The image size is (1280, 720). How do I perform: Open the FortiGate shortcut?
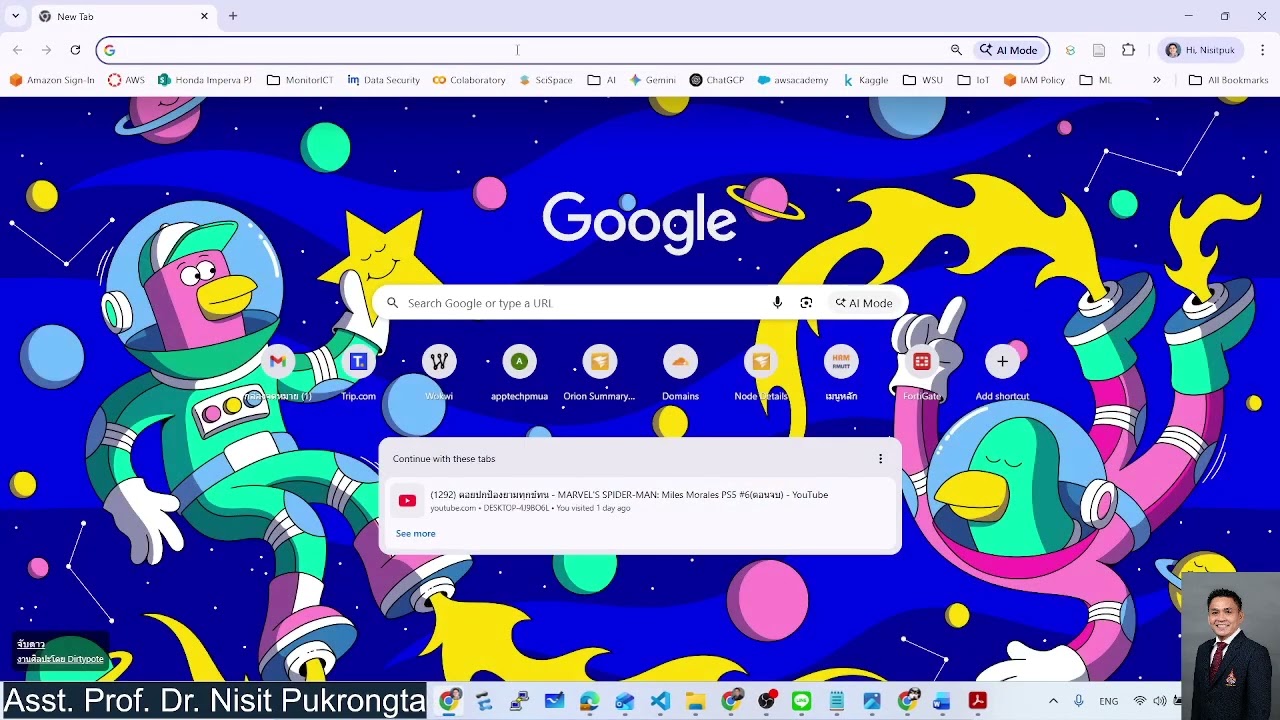pos(922,372)
